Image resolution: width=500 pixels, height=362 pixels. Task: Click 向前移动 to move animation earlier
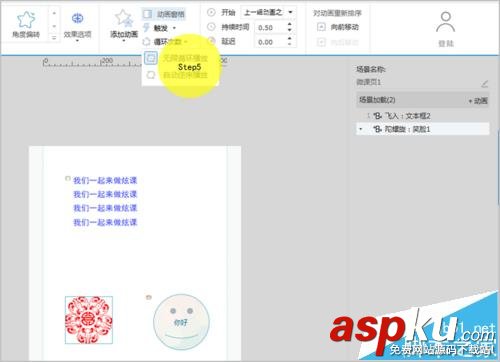pyautogui.click(x=338, y=27)
